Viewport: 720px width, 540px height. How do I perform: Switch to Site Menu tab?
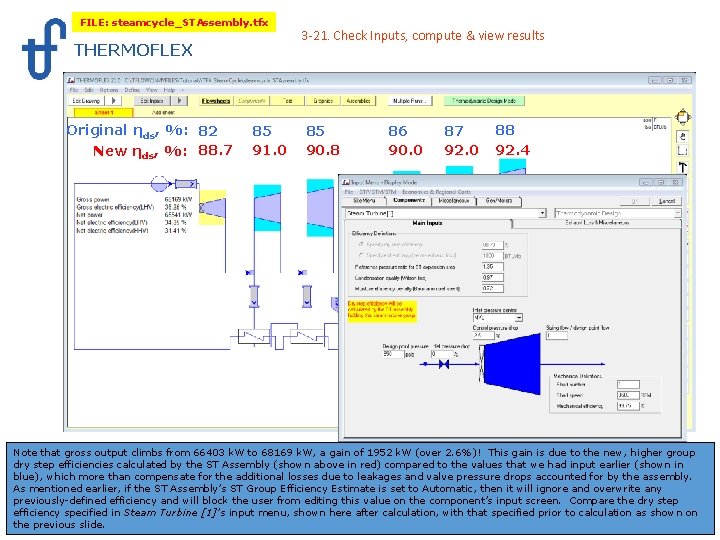coord(365,201)
